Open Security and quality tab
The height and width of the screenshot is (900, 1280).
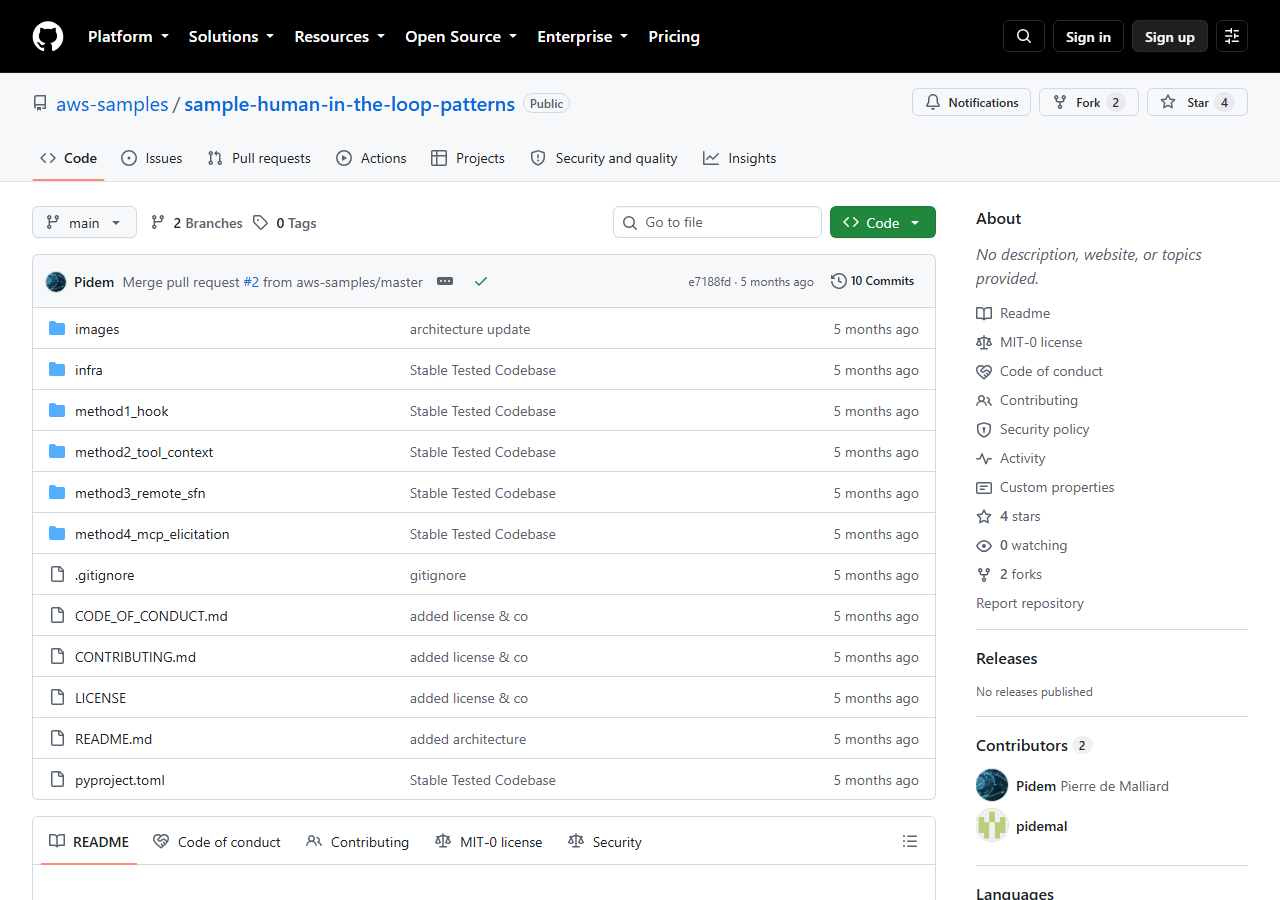[x=604, y=158]
